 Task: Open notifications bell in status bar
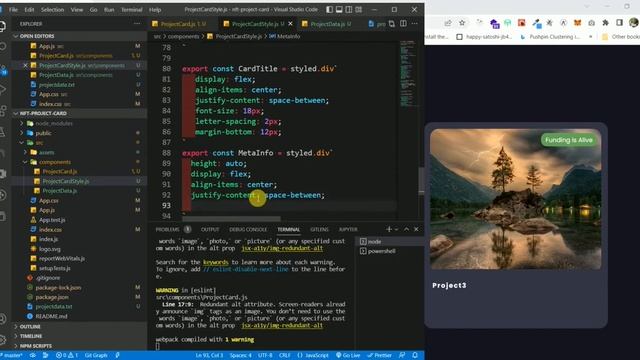415,355
